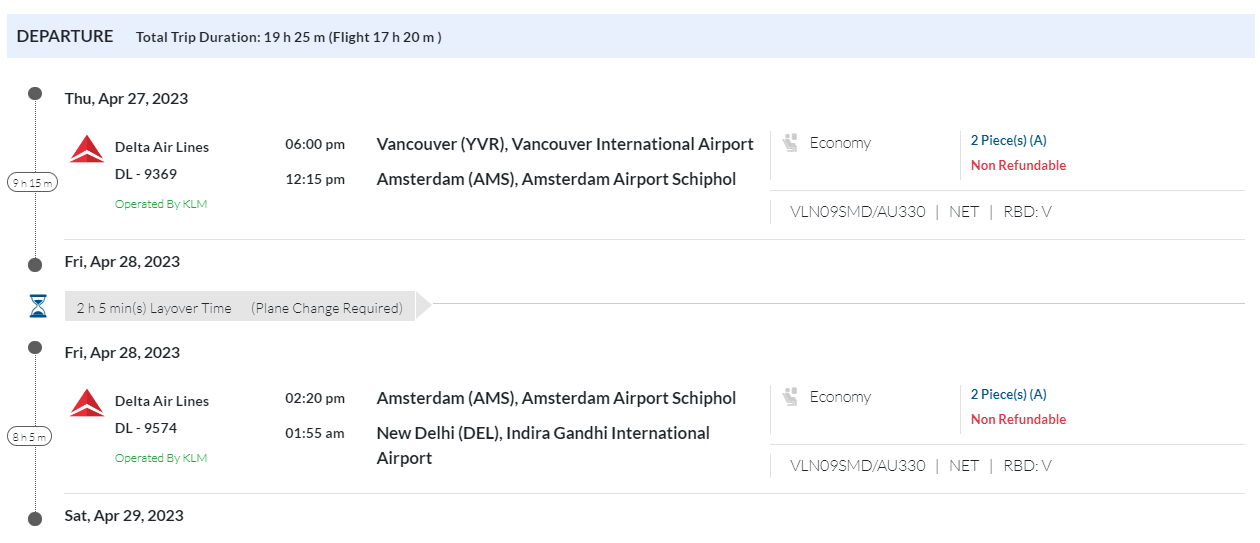1260x543 pixels.
Task: Click the Delta logo for flight DL - 9369
Action: point(87,150)
